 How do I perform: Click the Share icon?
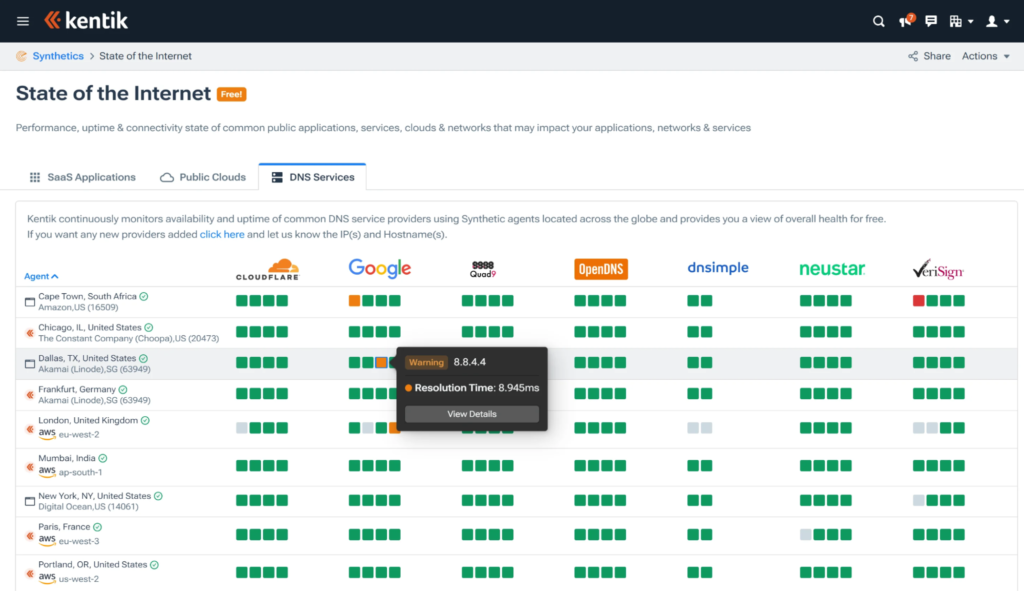(913, 56)
